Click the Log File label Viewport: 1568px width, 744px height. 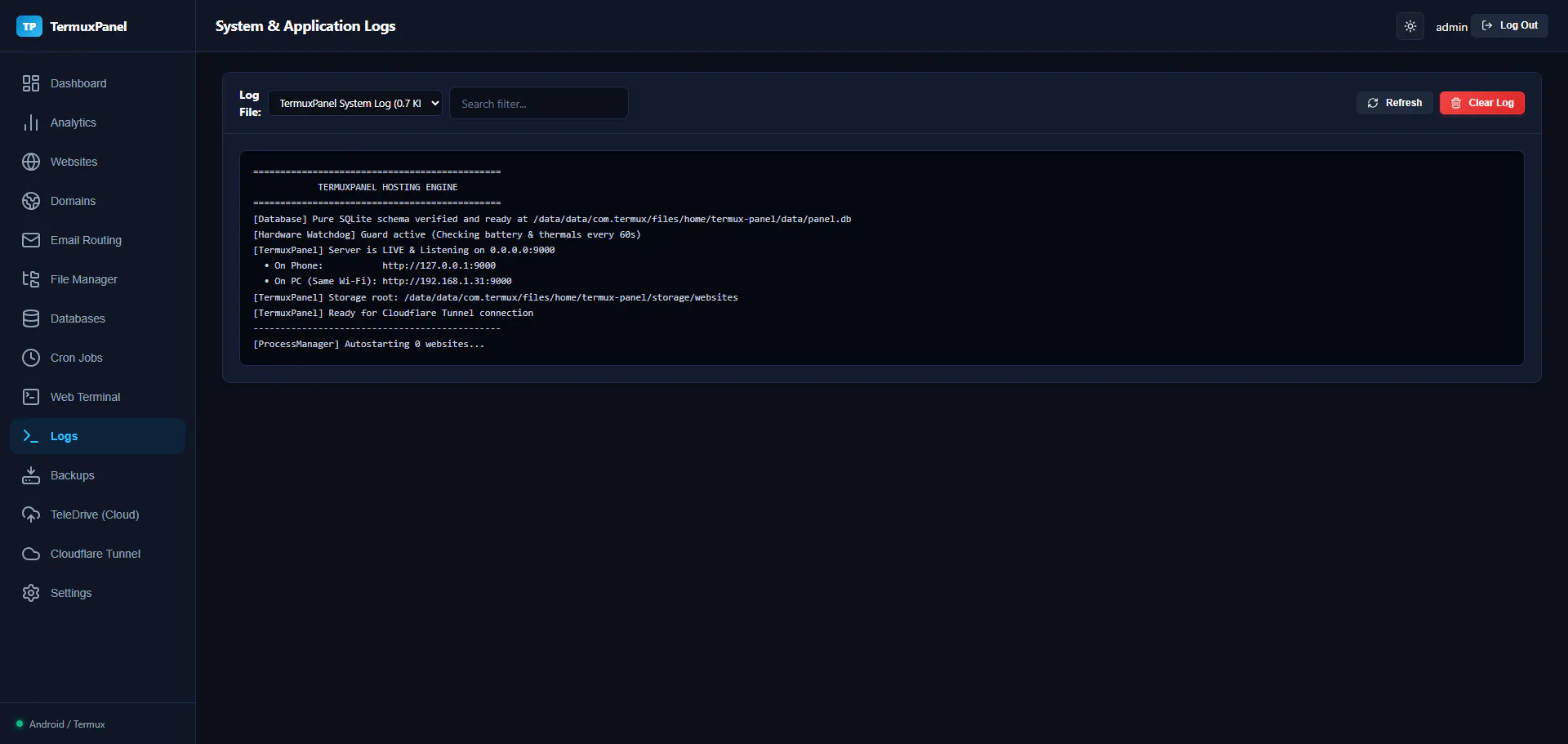(x=250, y=104)
